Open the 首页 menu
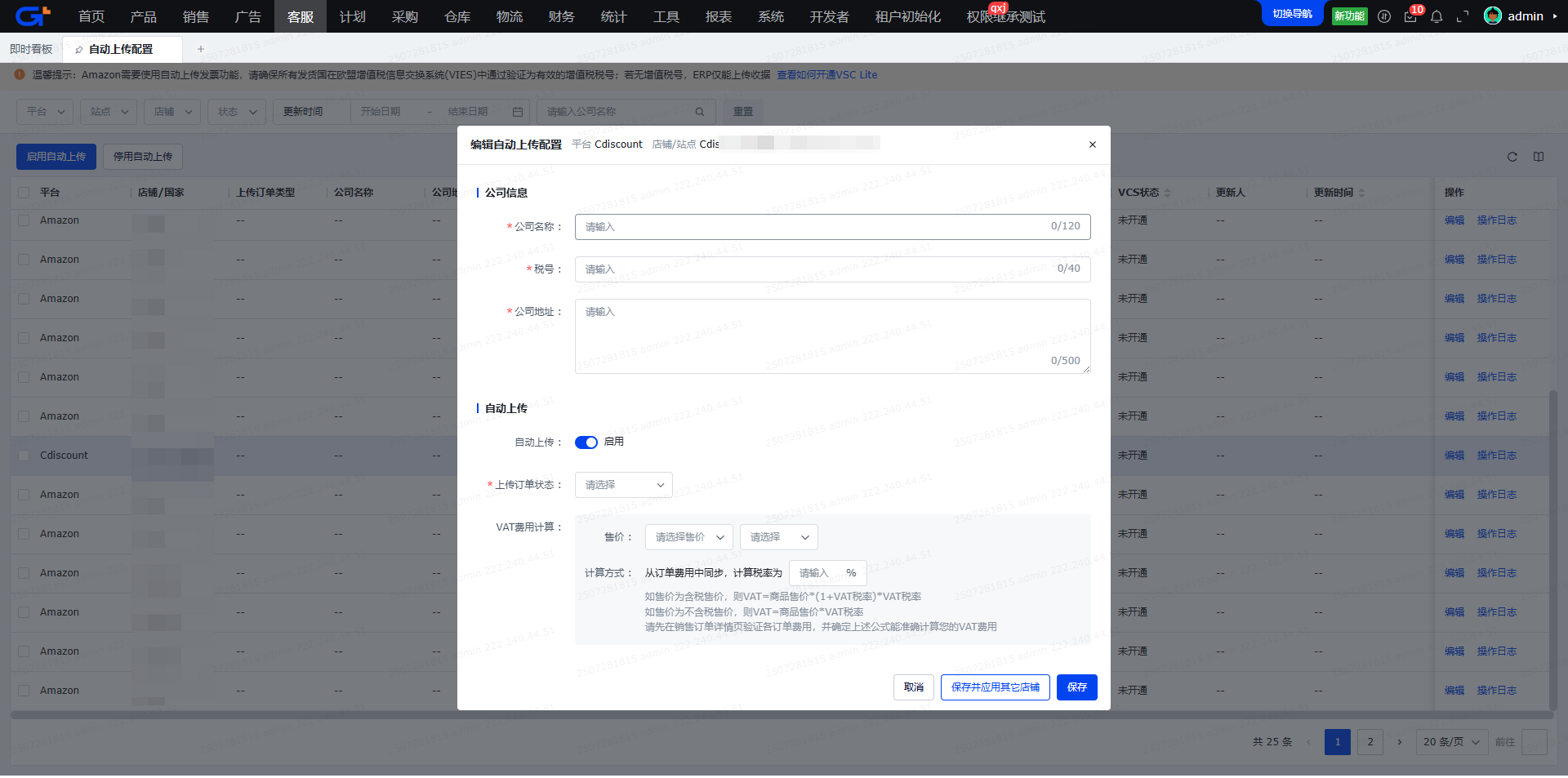This screenshot has width=1568, height=778. click(91, 16)
